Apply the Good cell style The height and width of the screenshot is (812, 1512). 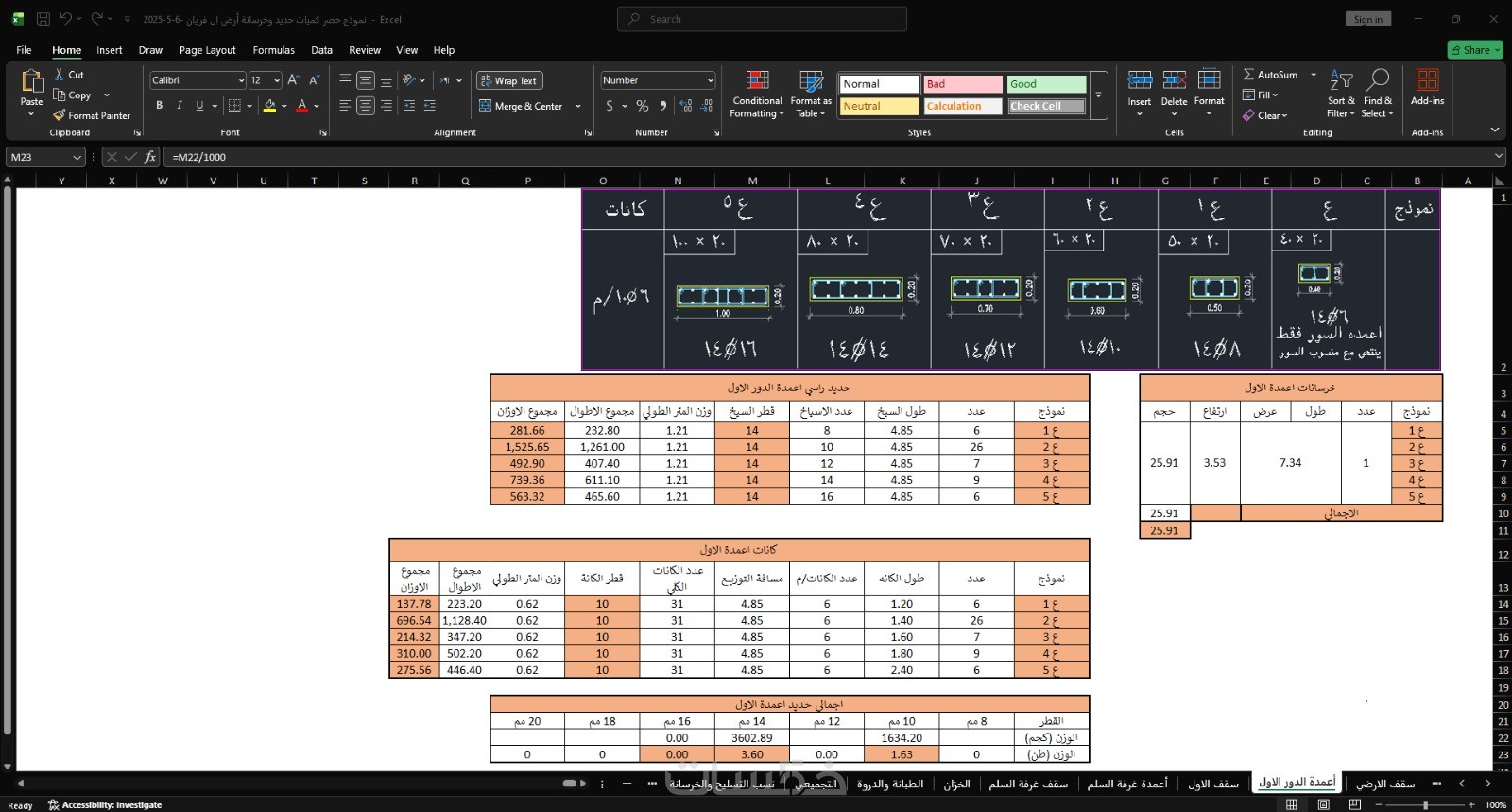pos(1046,84)
